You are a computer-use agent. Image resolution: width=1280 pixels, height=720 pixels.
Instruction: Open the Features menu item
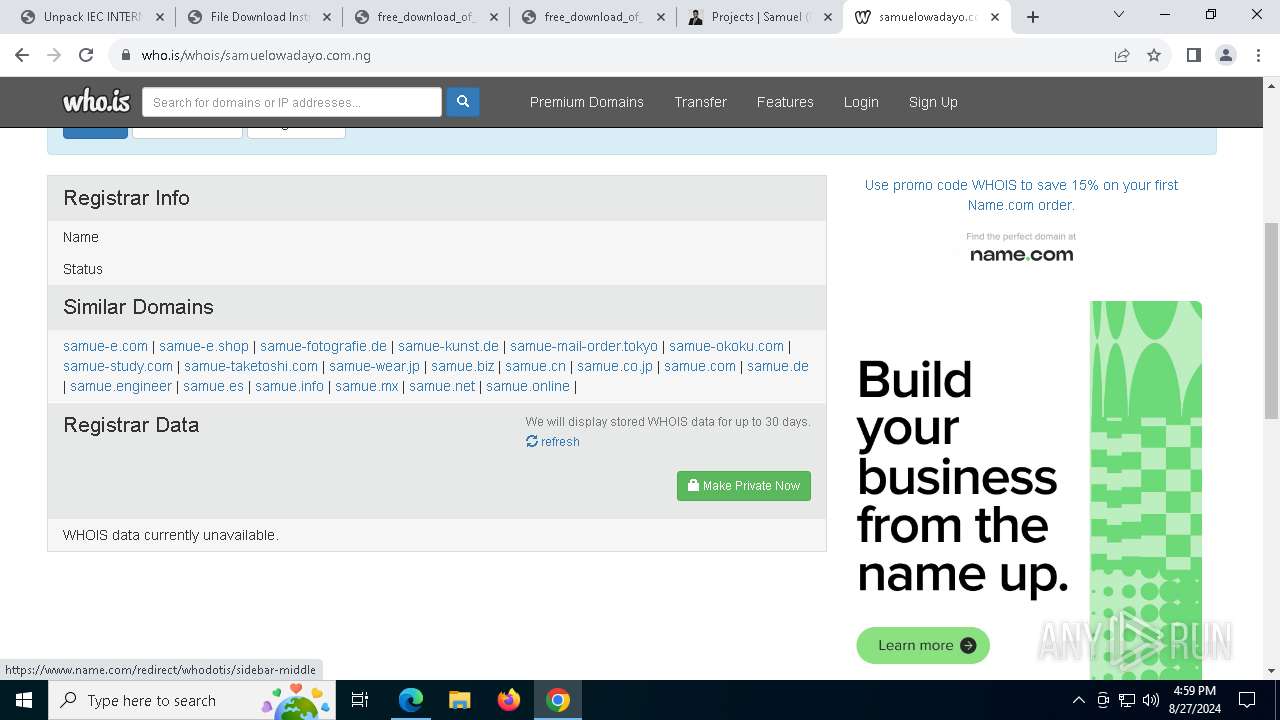[785, 102]
